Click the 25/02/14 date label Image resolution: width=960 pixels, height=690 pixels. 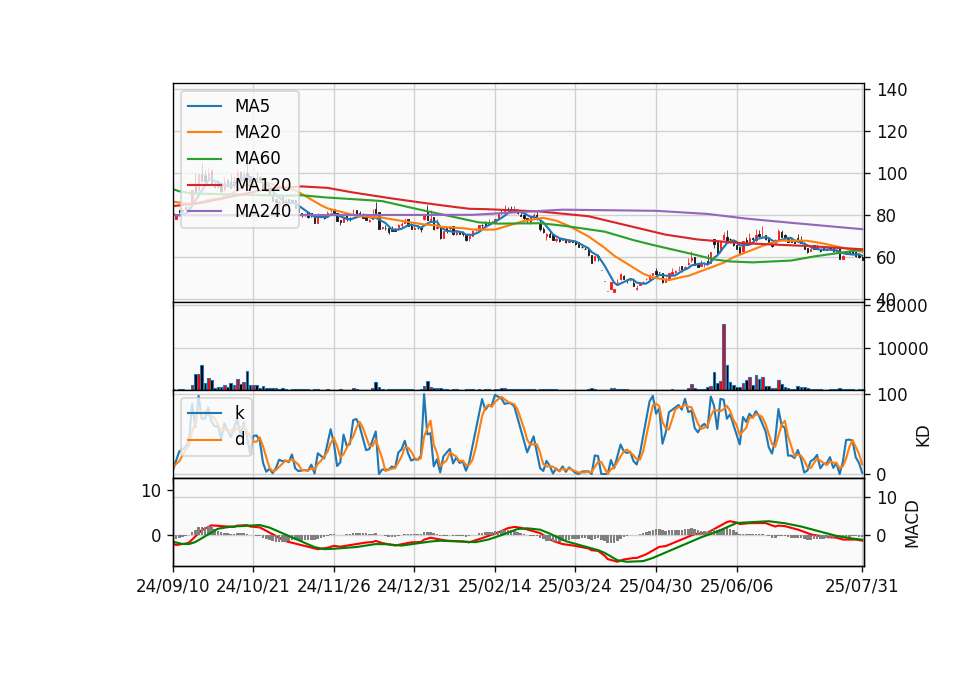click(495, 586)
